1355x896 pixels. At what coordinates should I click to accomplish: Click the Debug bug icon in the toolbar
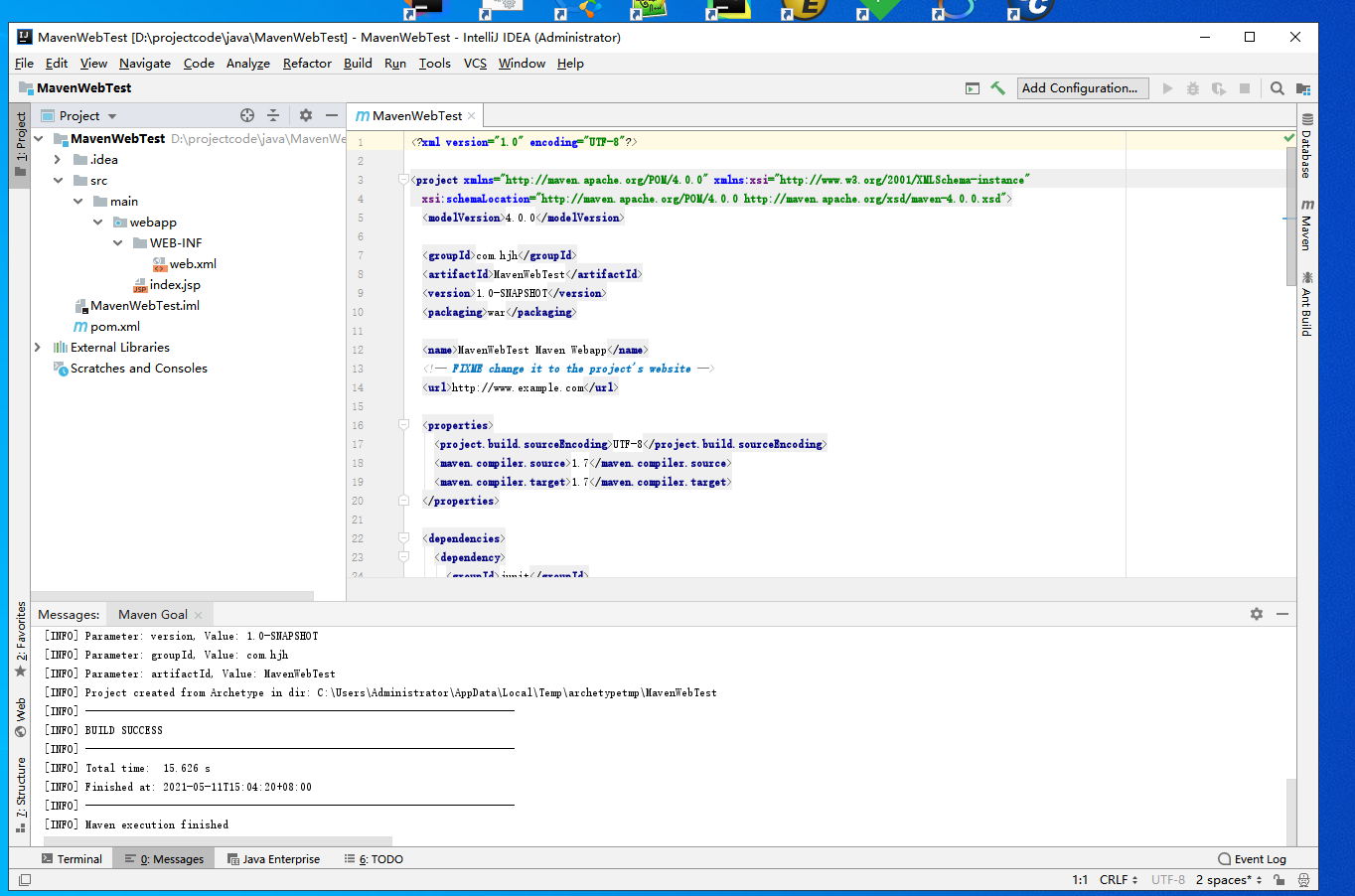(1193, 88)
